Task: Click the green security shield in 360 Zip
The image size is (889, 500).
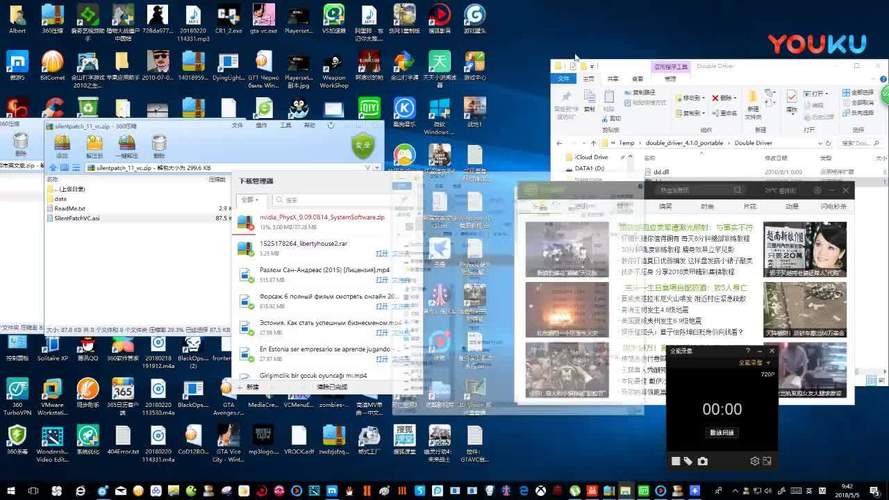Action: [x=363, y=146]
